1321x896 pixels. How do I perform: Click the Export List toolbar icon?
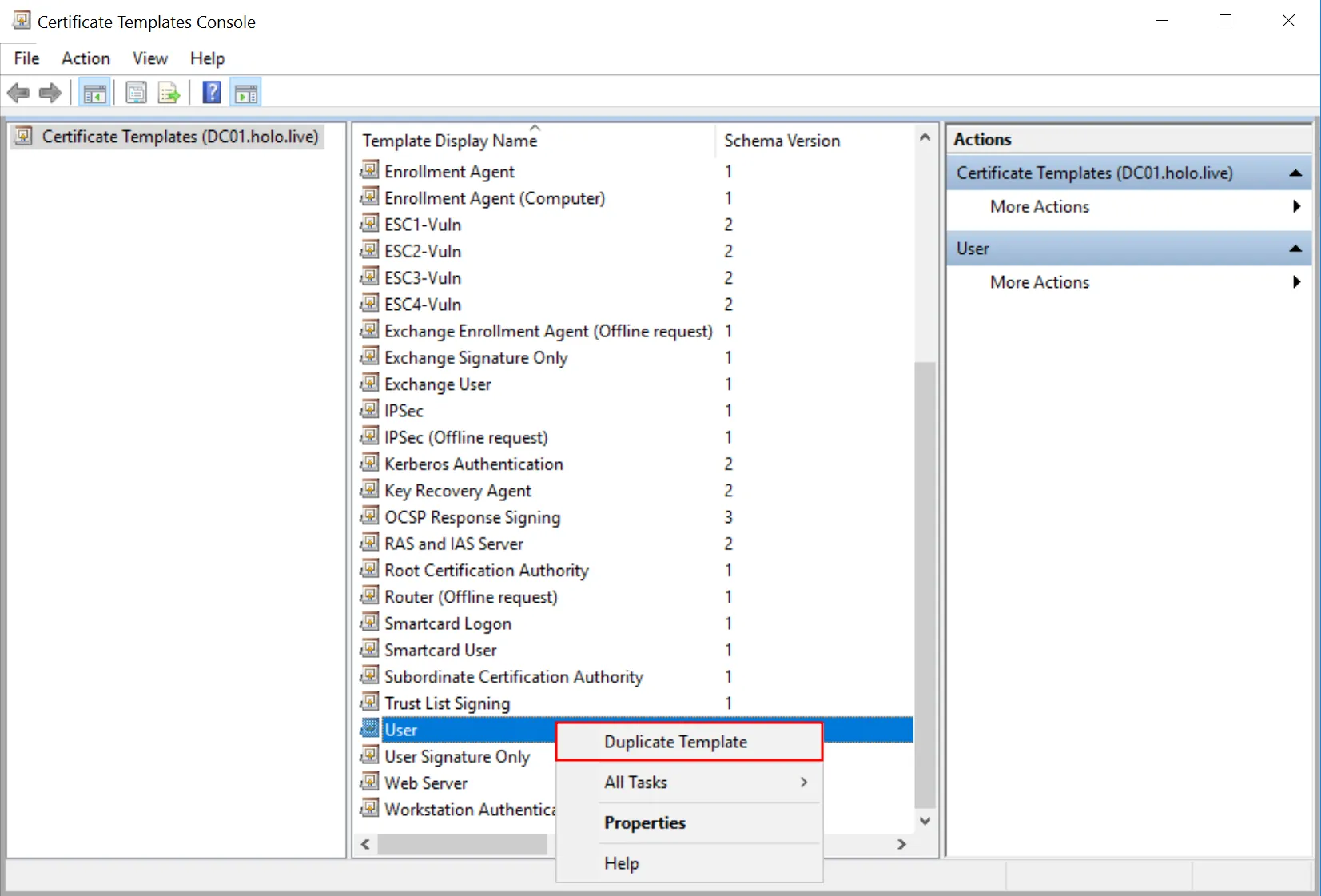pos(169,94)
